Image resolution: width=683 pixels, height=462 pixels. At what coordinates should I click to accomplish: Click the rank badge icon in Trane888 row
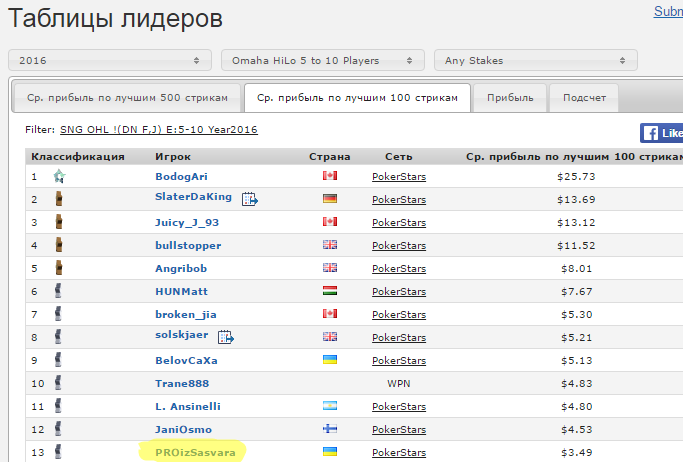(58, 383)
